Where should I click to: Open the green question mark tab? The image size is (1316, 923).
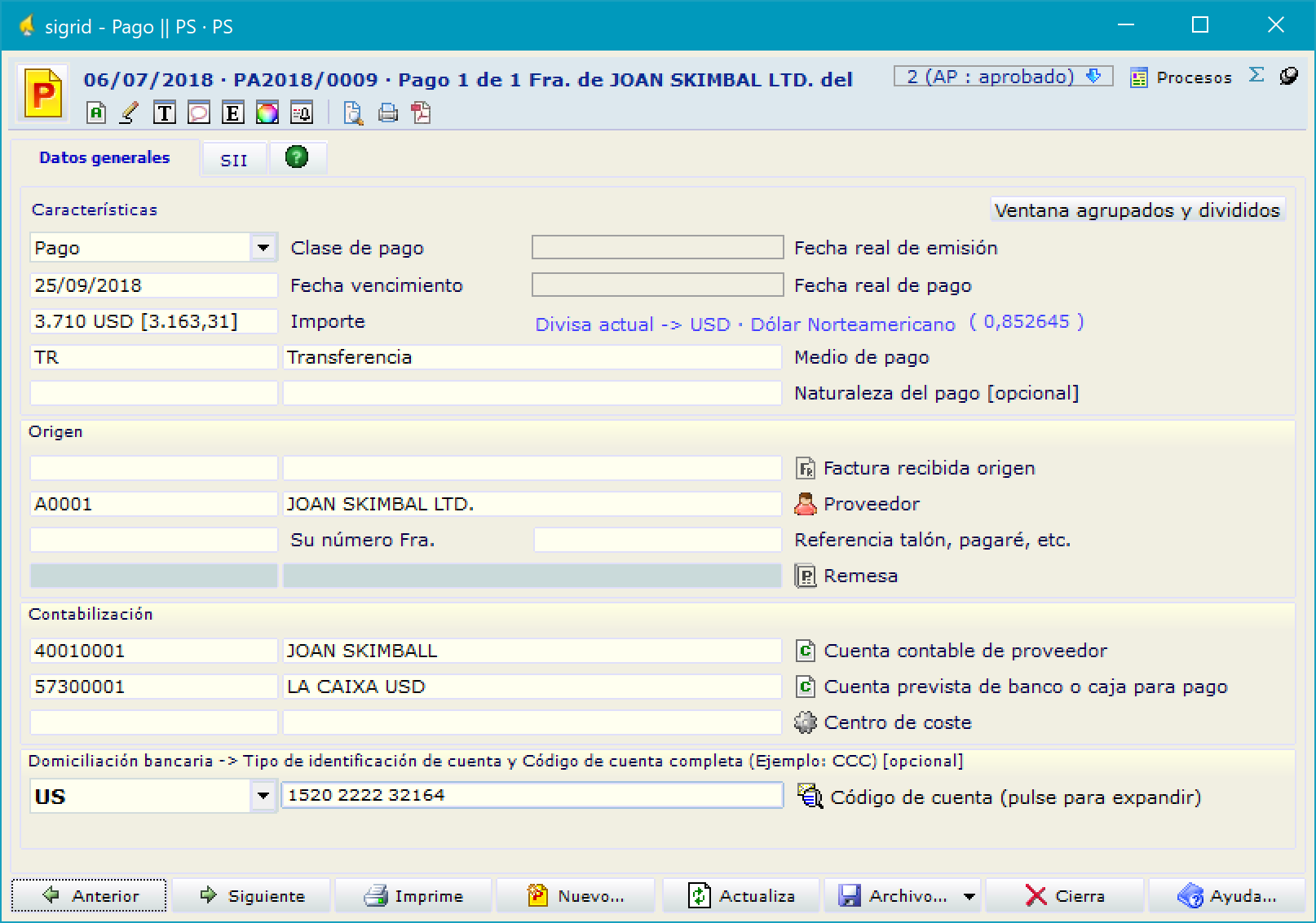click(297, 157)
